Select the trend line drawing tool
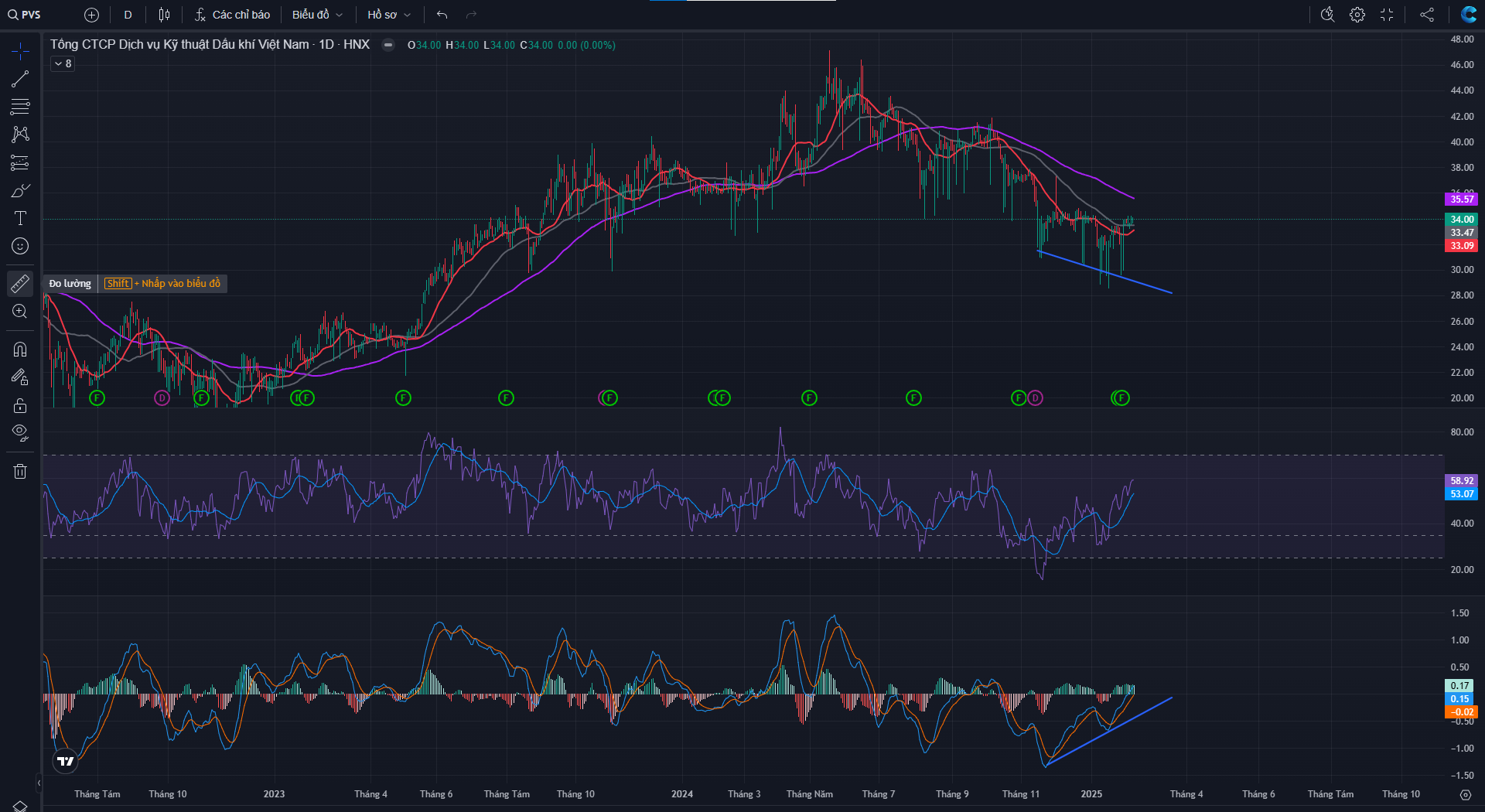Image resolution: width=1485 pixels, height=812 pixels. (20, 79)
